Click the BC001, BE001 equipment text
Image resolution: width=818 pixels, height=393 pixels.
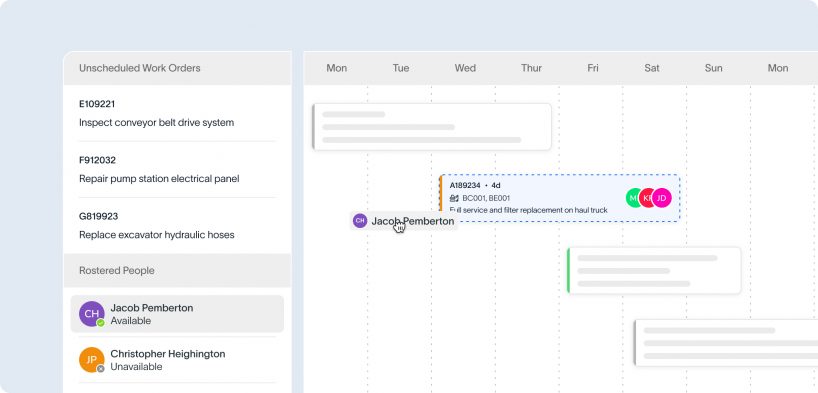[x=486, y=198]
